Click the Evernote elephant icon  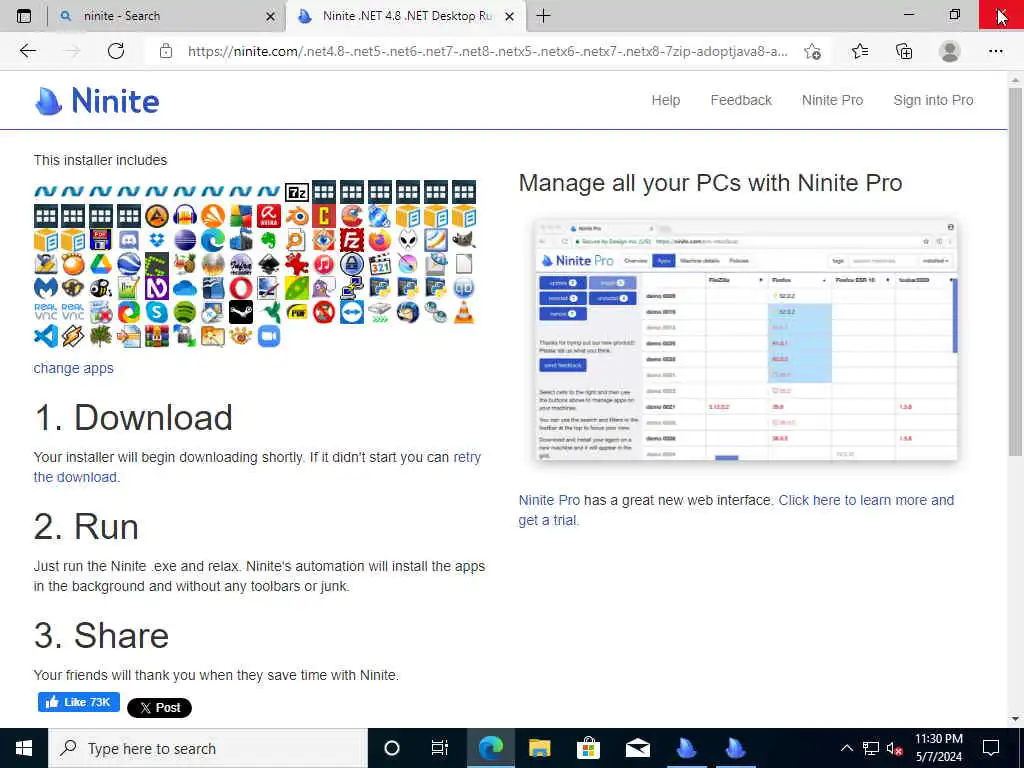pyautogui.click(x=268, y=240)
